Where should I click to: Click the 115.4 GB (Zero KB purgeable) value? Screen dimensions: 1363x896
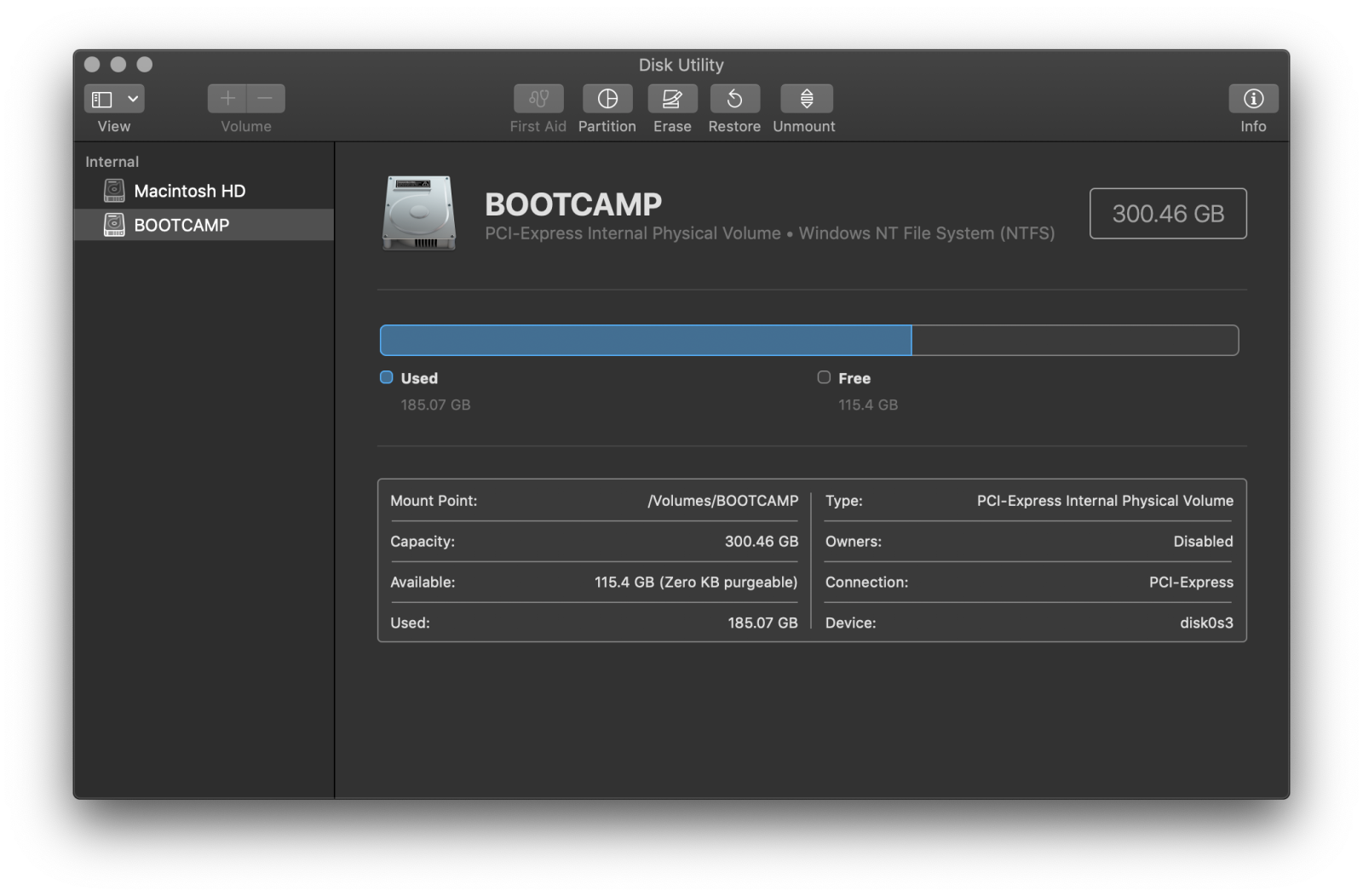point(696,583)
